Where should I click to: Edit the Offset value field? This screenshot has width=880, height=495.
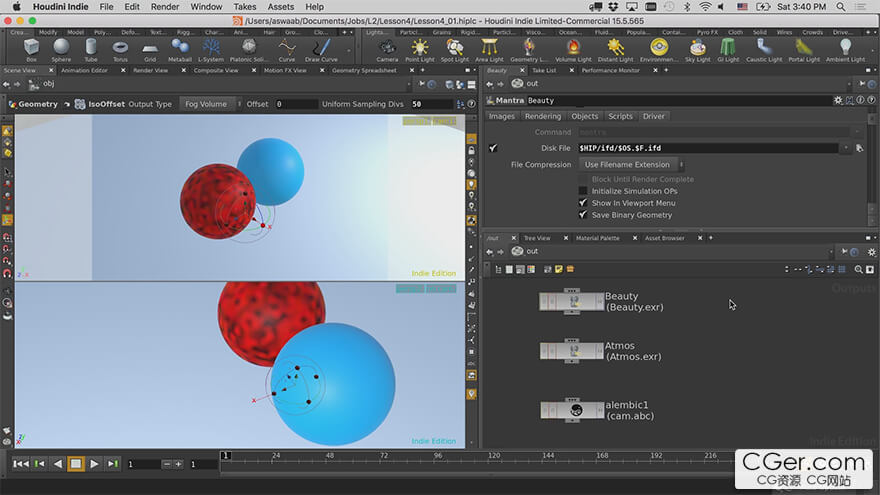pos(296,104)
